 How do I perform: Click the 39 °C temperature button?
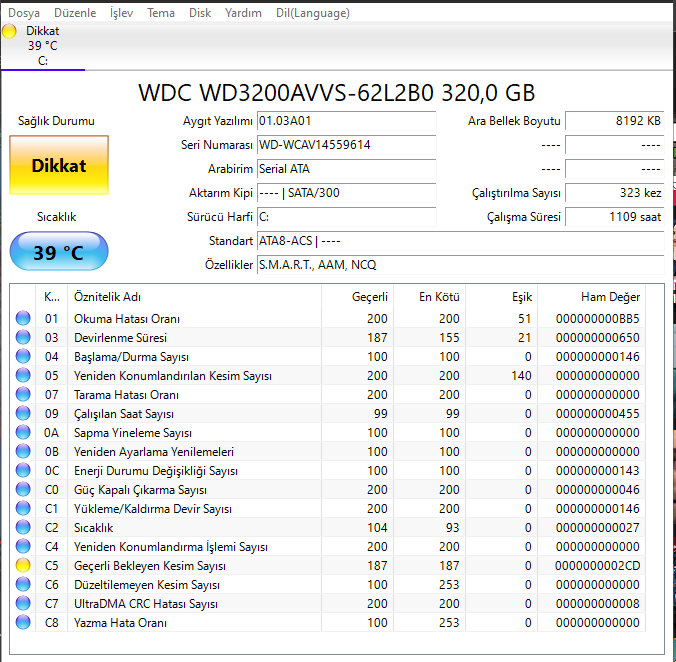(x=59, y=251)
